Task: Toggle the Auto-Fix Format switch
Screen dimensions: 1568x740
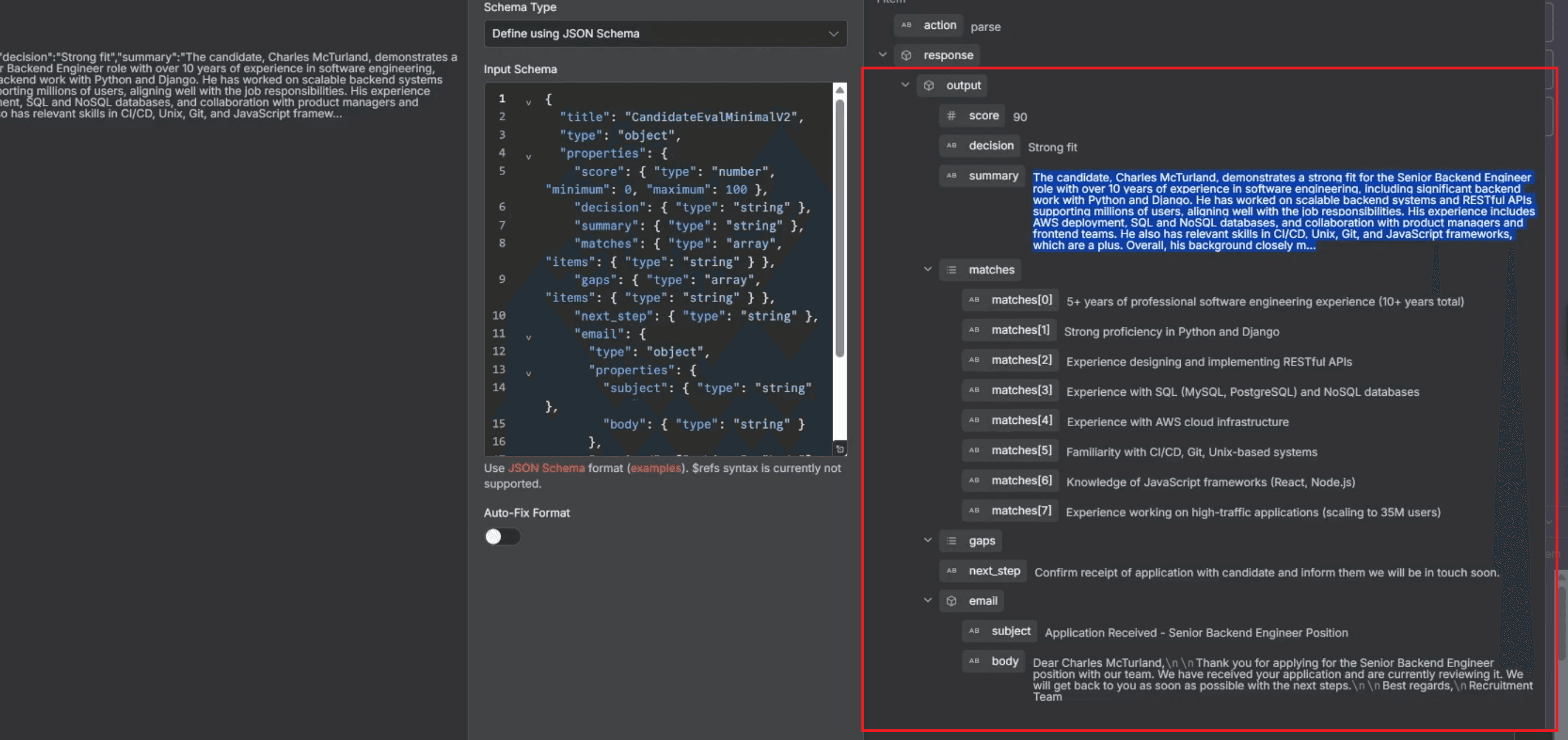Action: point(502,536)
